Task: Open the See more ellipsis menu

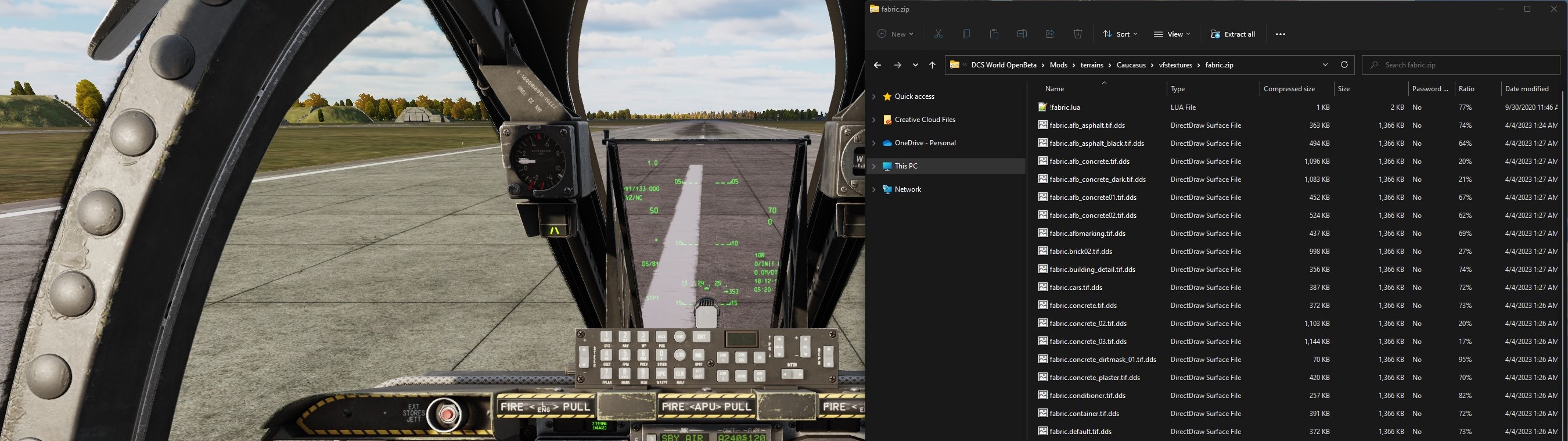Action: pos(1281,34)
